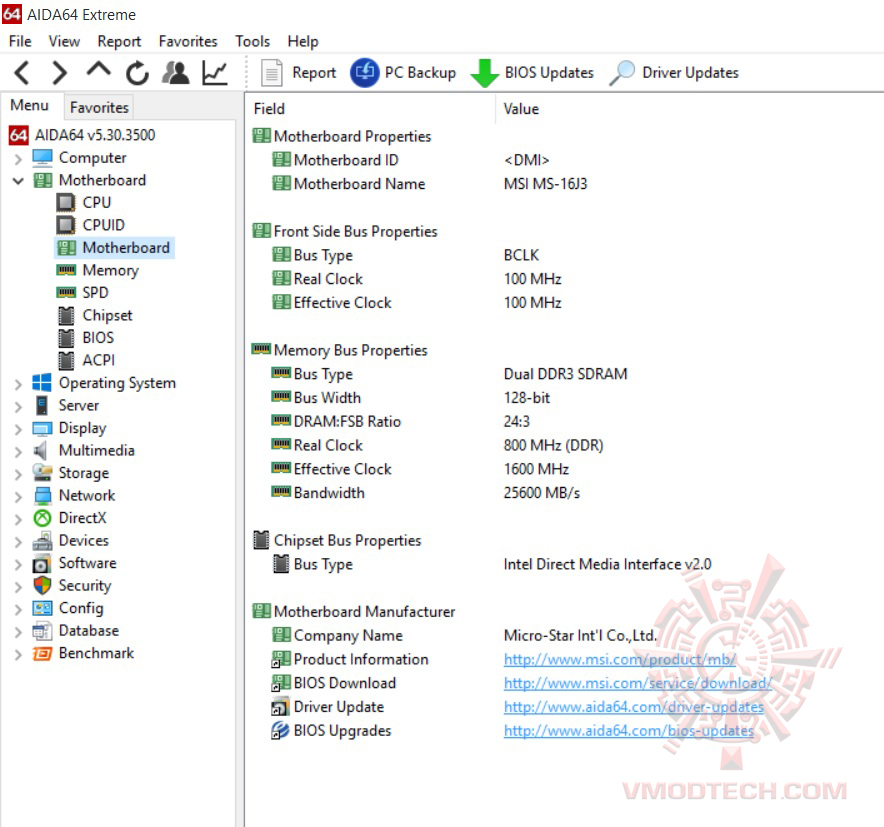Go back with the left arrow toolbar icon
The image size is (884, 827).
[23, 73]
